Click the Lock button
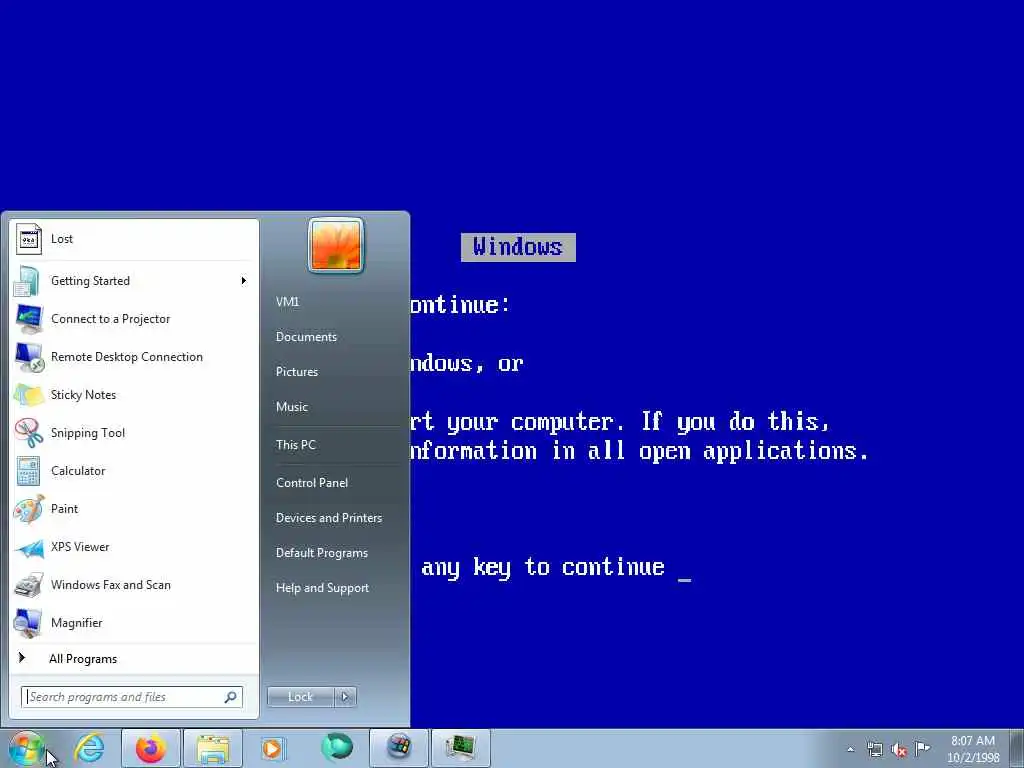This screenshot has width=1024, height=768. click(300, 697)
